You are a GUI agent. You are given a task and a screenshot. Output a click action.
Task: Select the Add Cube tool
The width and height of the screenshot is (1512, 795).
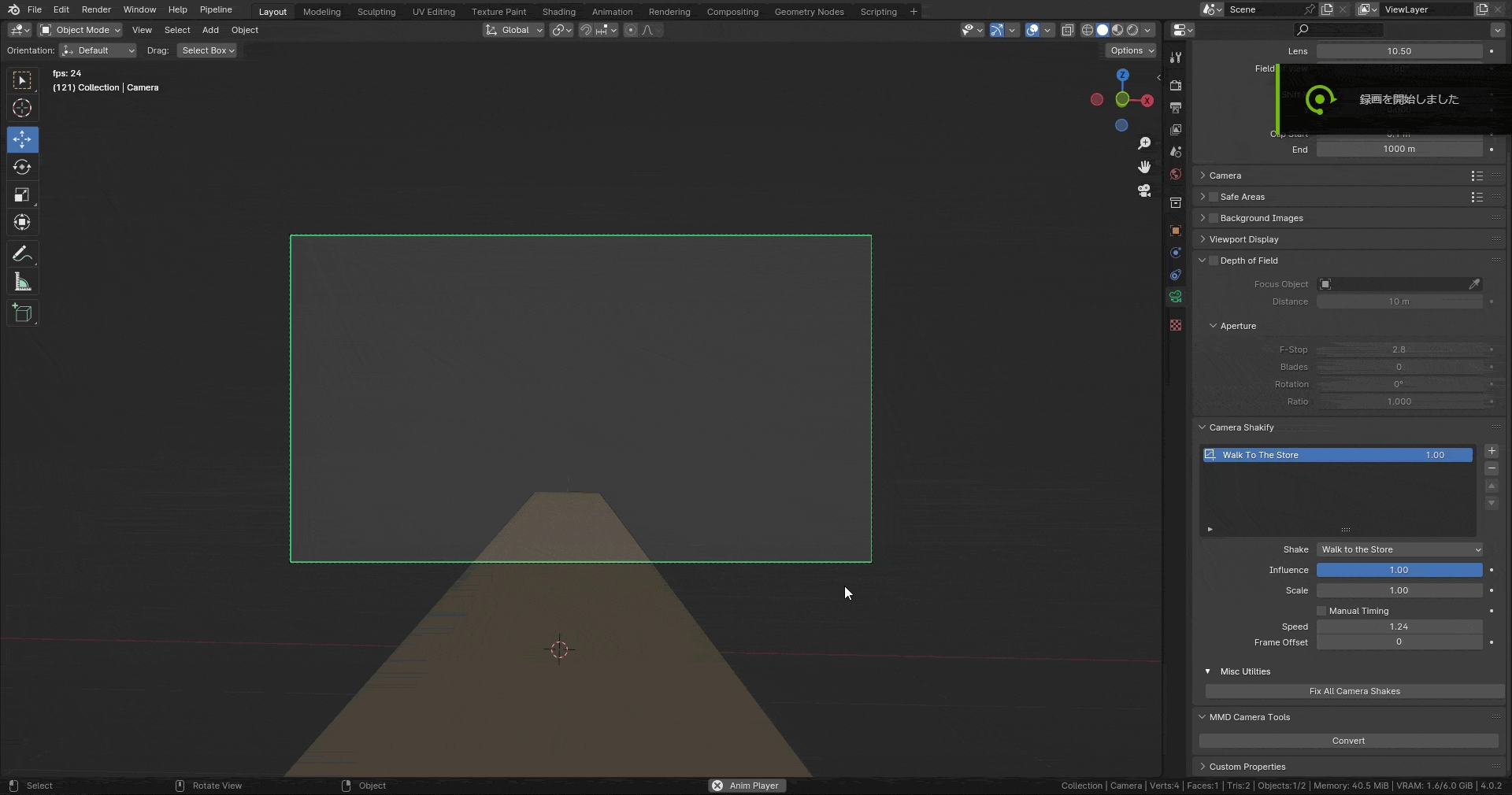(22, 313)
